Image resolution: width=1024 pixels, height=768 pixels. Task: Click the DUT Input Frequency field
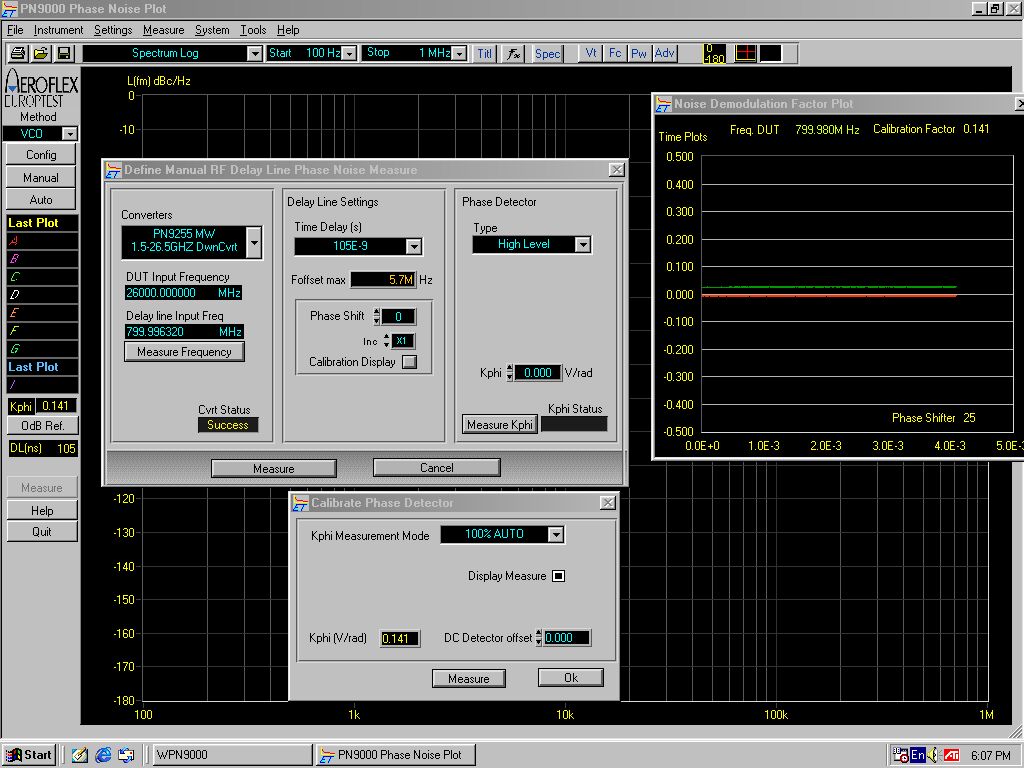(x=184, y=293)
